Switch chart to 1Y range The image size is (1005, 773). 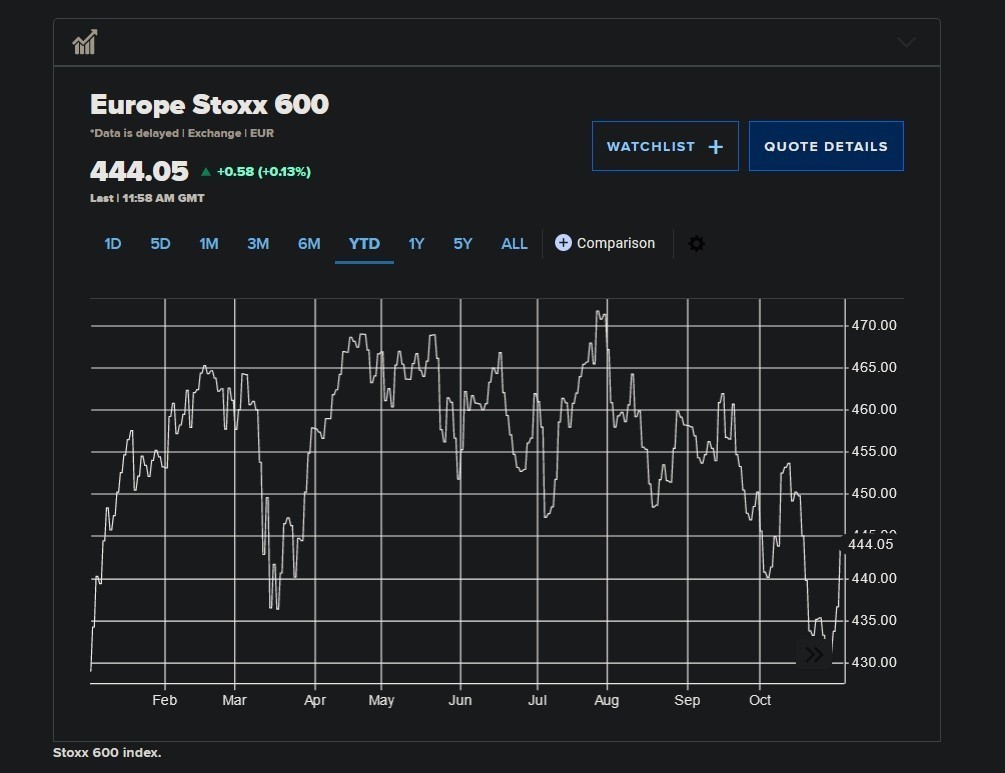click(416, 244)
